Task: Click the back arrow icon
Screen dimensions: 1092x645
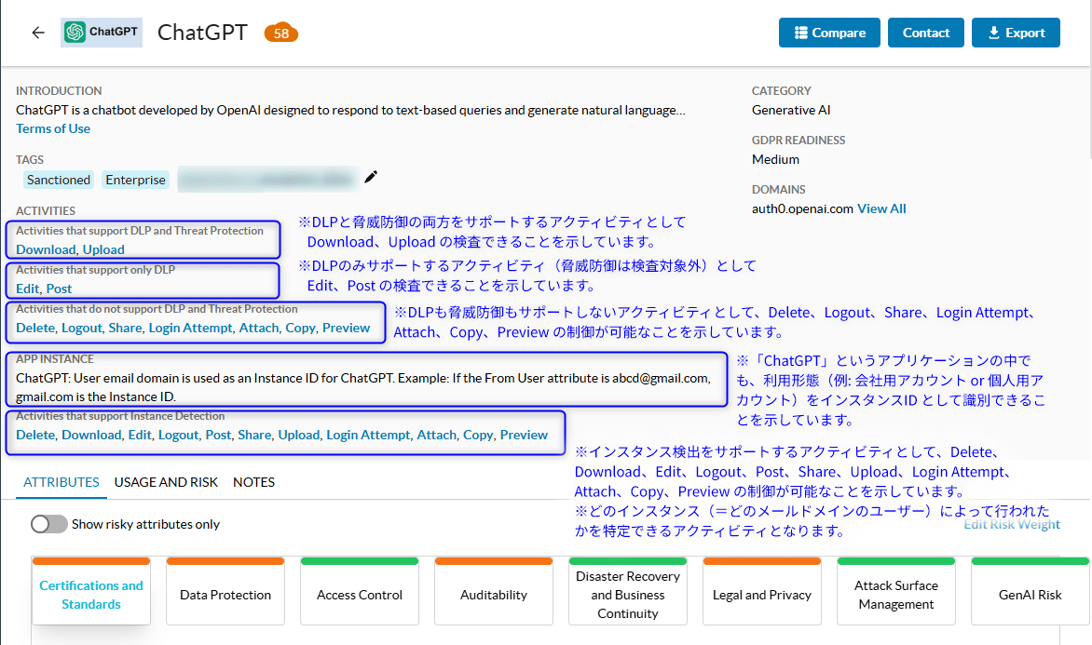Action: (x=38, y=33)
